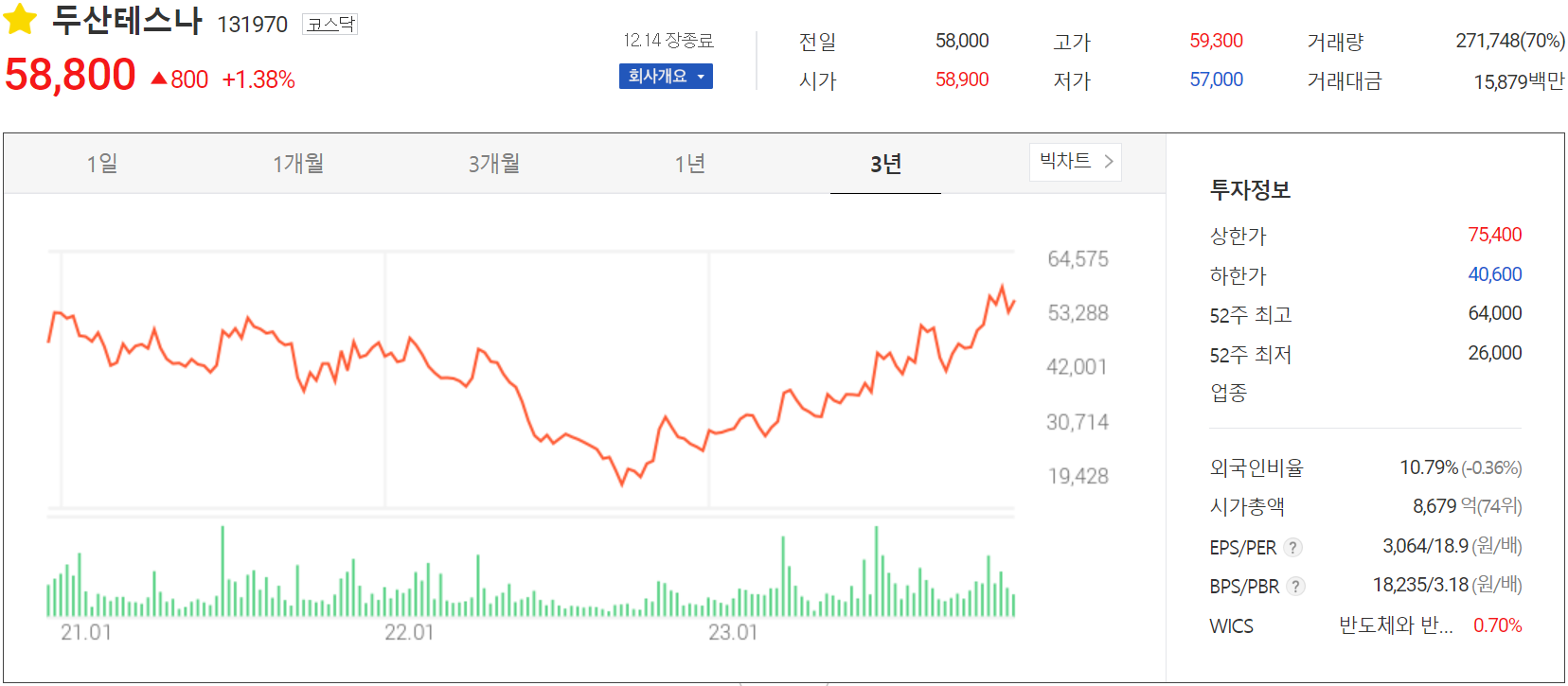Viewport: 1568px width, 686px height.
Task: Select the 3년 chart tab
Action: (885, 164)
